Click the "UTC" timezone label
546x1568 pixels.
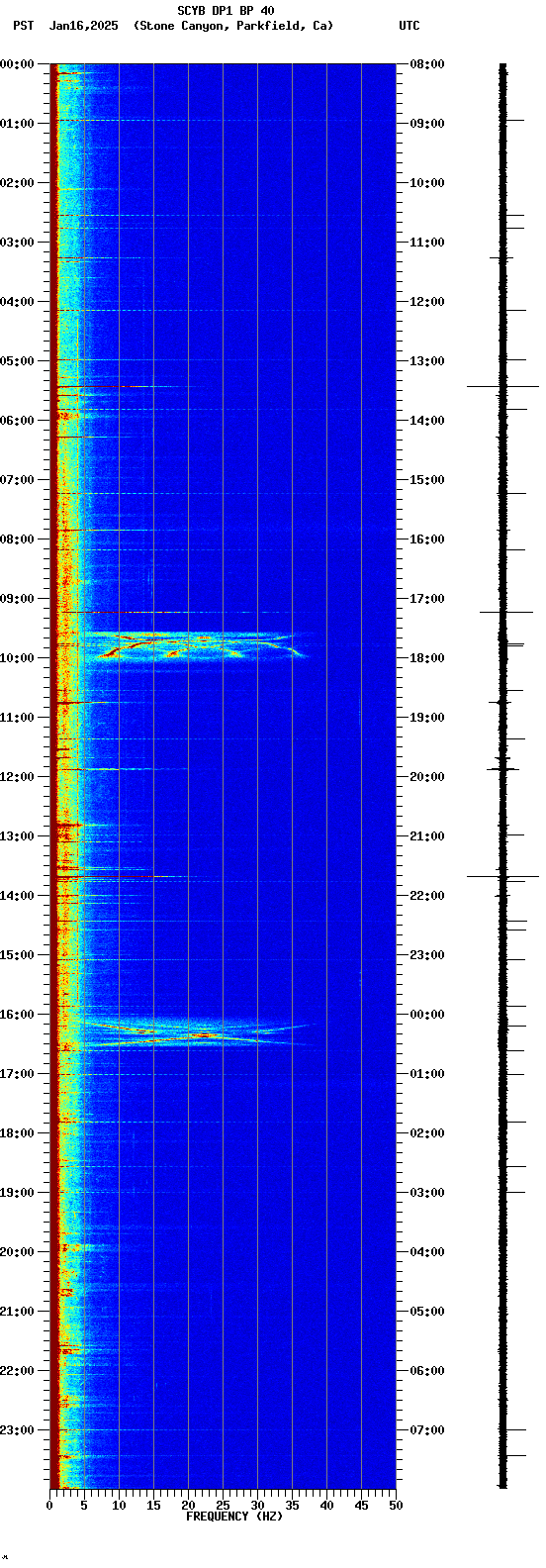click(409, 26)
